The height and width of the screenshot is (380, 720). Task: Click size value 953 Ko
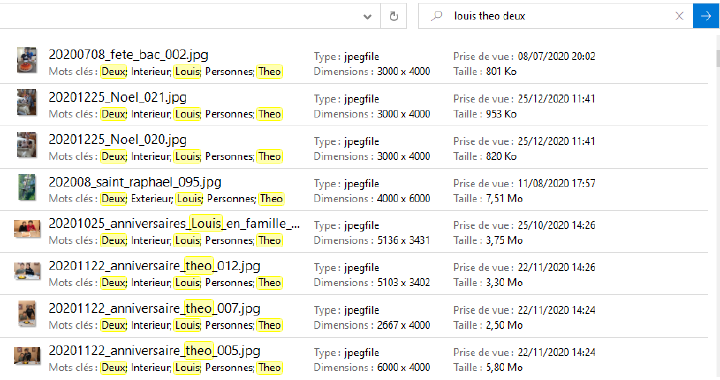pyautogui.click(x=501, y=114)
